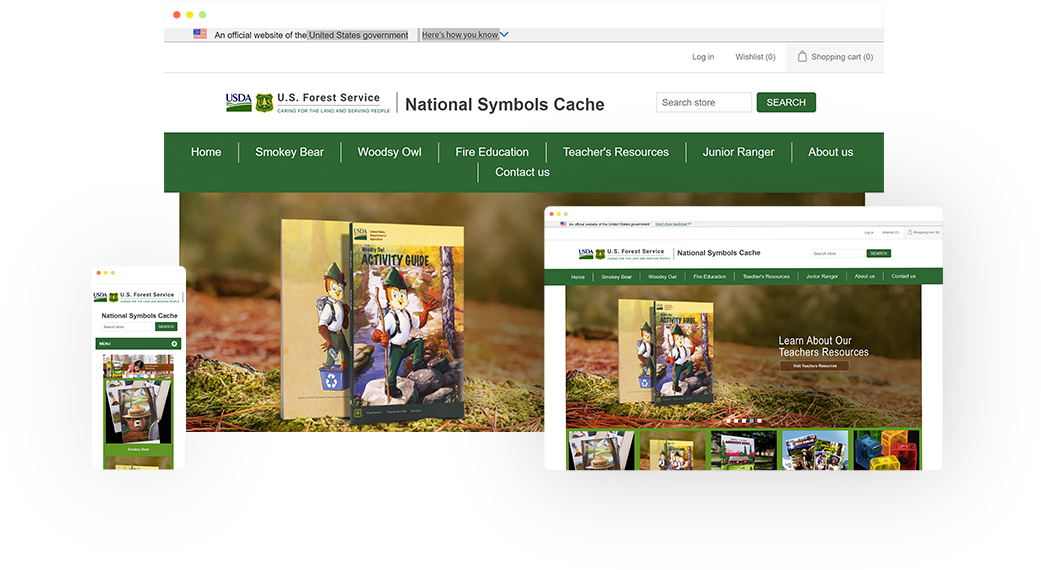Open the Wishlist (0) link in the large window

click(x=755, y=57)
